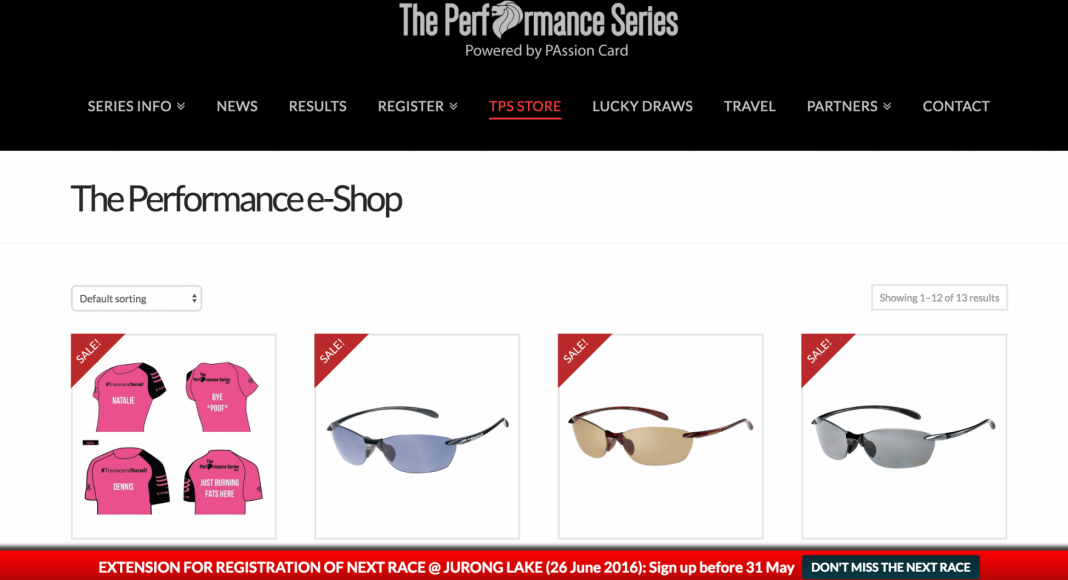Open the CONTACT page
Screen dimensions: 1068x580
pyautogui.click(x=956, y=106)
